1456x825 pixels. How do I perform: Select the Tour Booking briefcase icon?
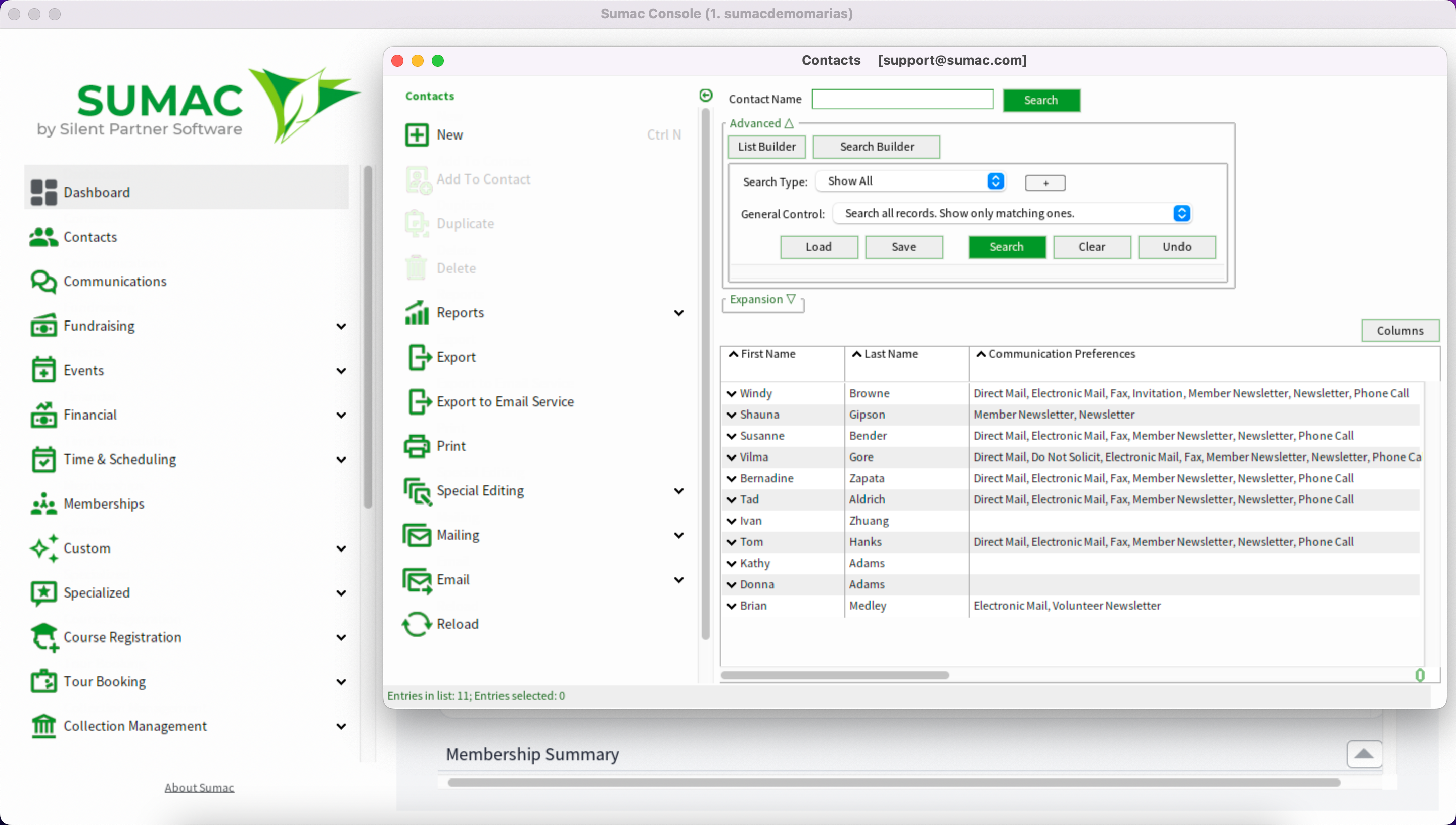pos(43,681)
